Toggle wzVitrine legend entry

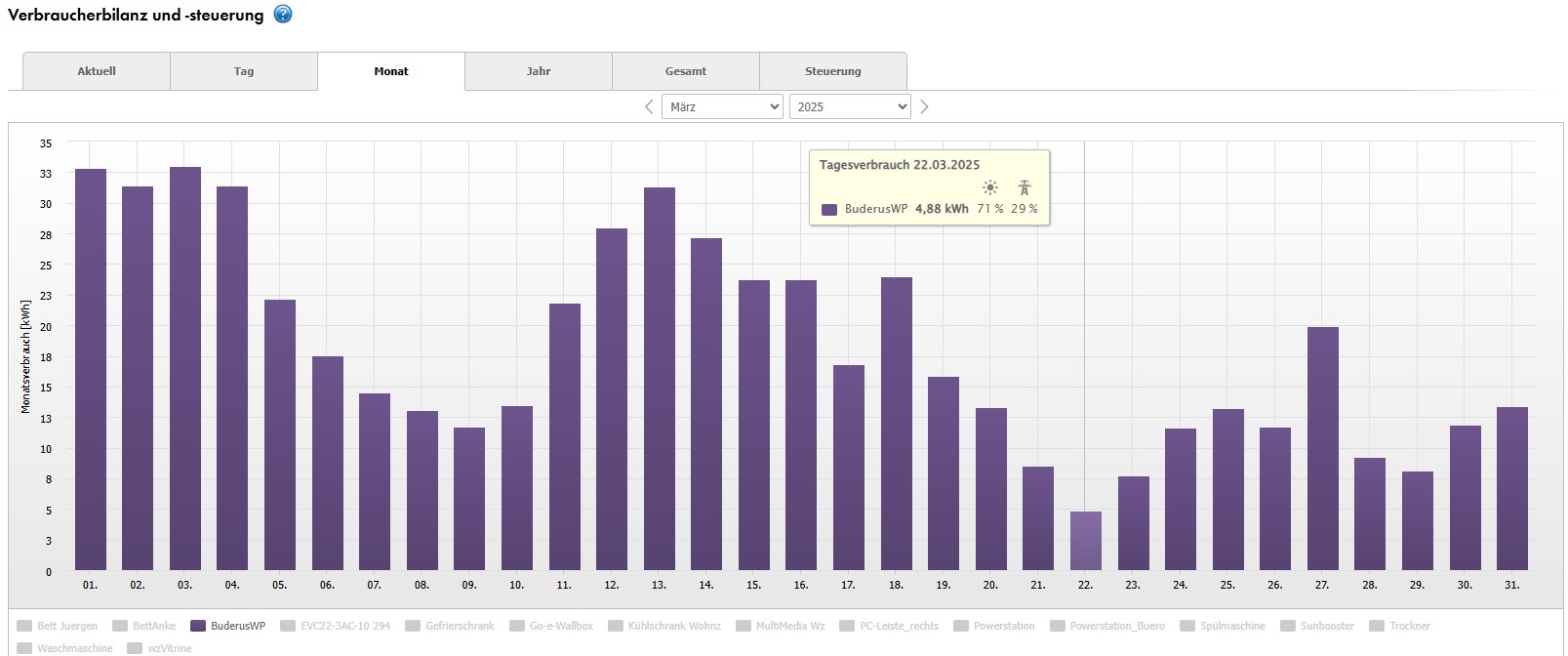click(159, 648)
